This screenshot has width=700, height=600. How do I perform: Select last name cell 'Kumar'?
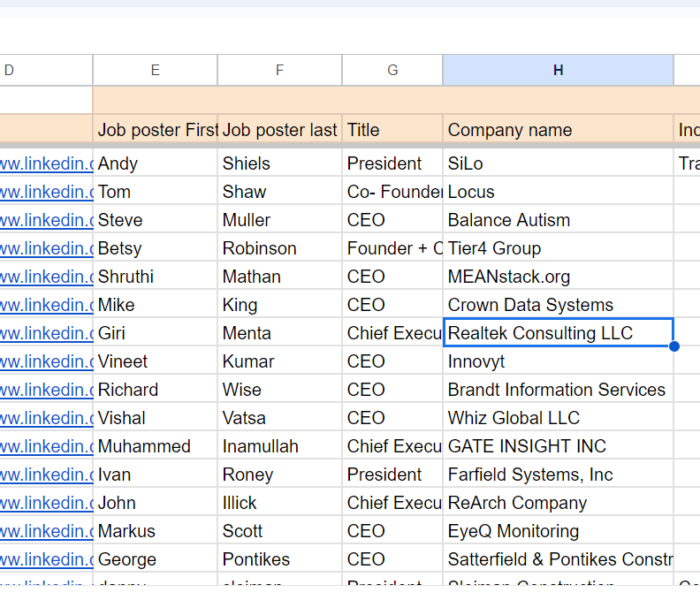279,361
